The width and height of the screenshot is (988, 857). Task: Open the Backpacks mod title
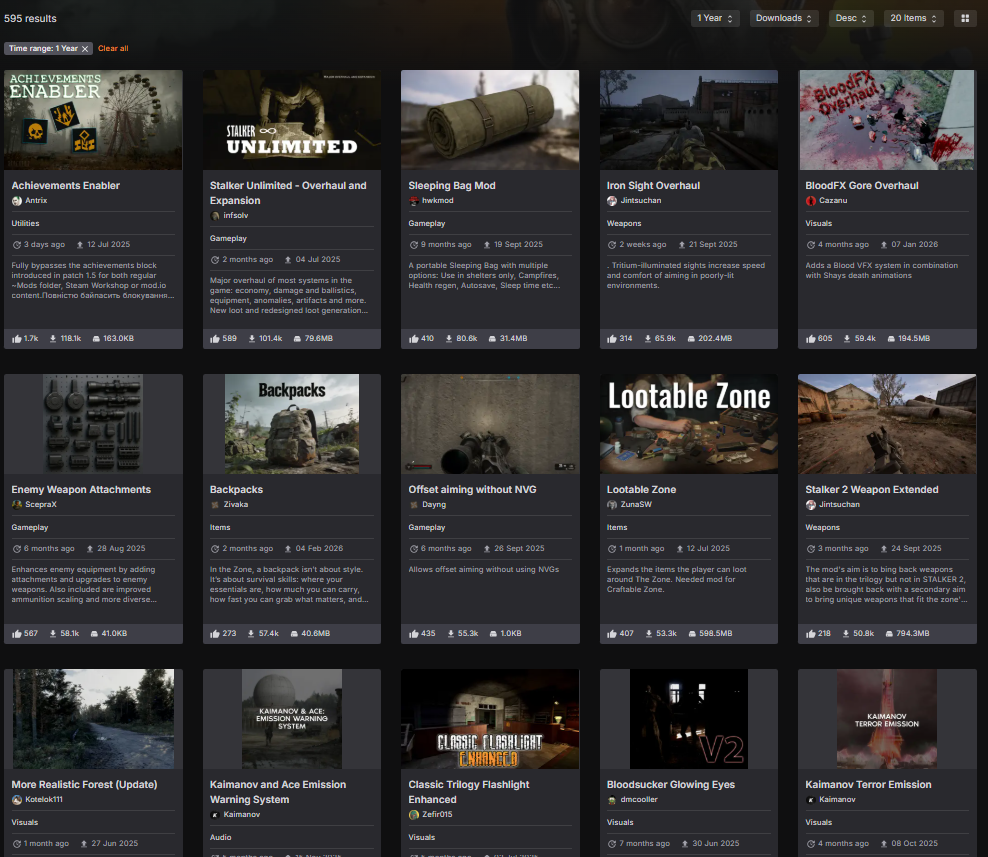click(x=236, y=490)
